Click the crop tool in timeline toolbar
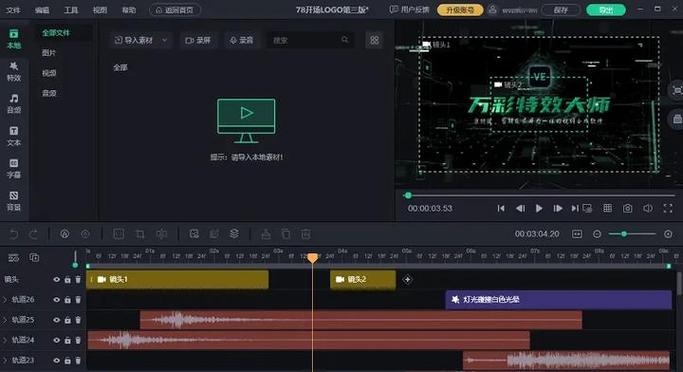This screenshot has width=683, height=372. (140, 234)
